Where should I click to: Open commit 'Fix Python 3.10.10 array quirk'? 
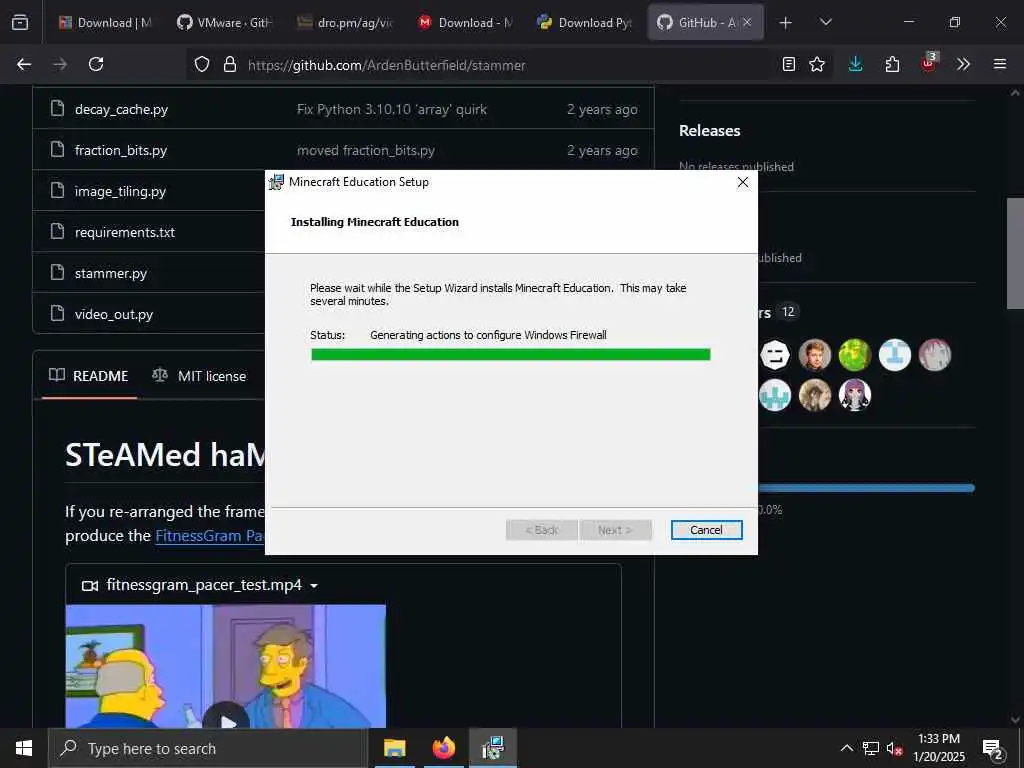tap(392, 109)
